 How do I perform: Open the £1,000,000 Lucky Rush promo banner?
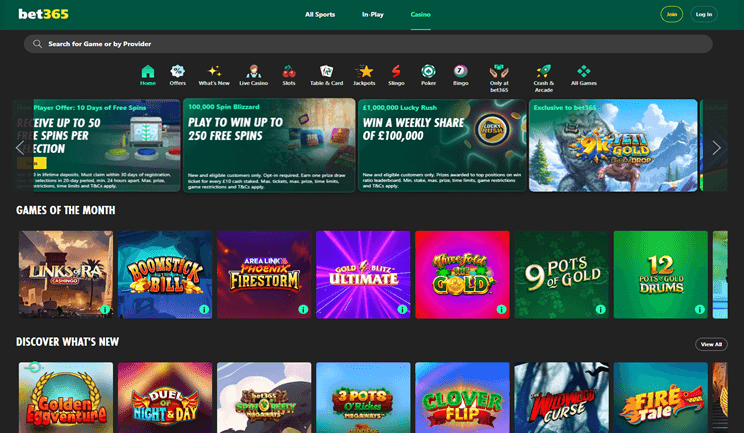(x=442, y=145)
